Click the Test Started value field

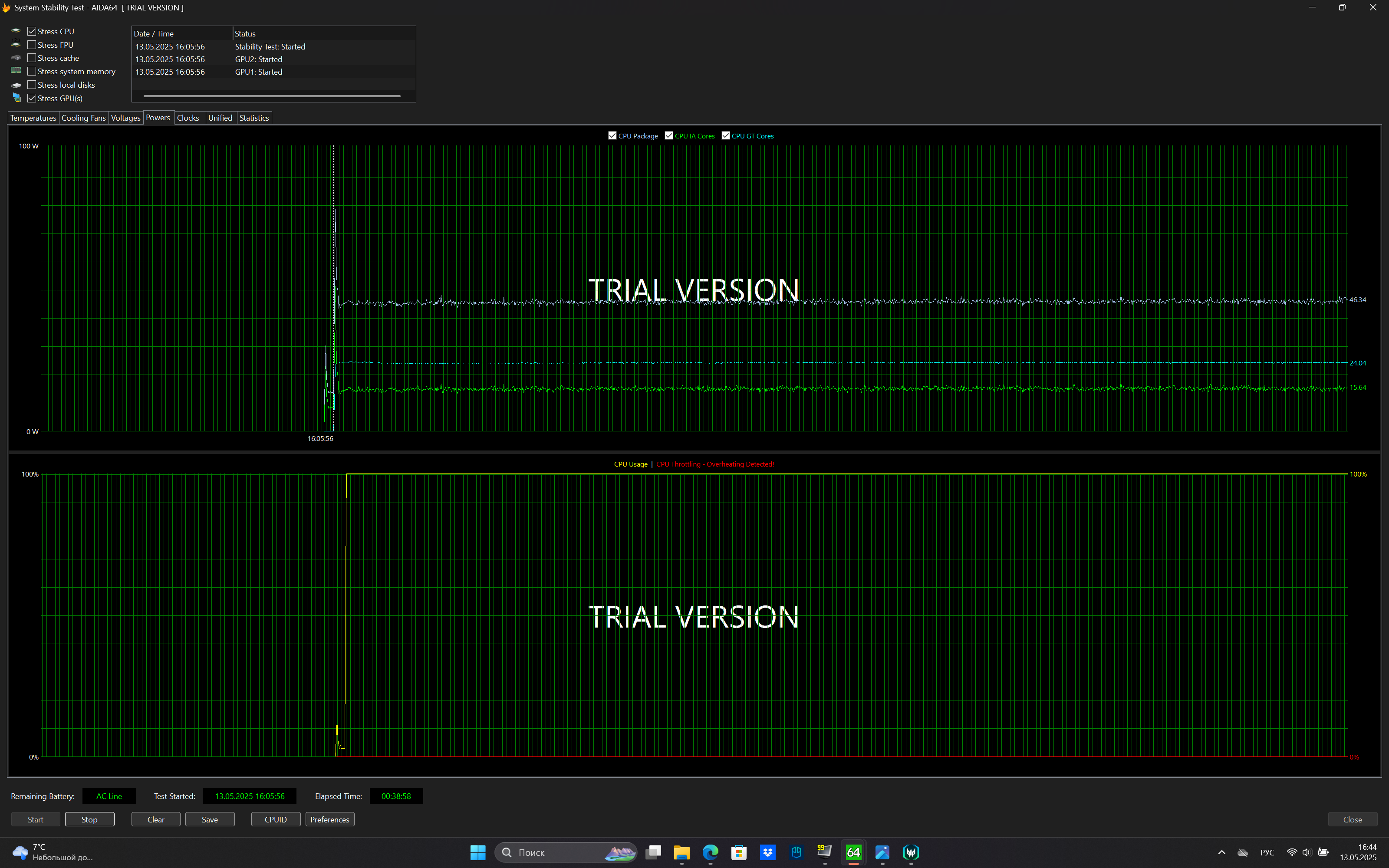(x=250, y=796)
